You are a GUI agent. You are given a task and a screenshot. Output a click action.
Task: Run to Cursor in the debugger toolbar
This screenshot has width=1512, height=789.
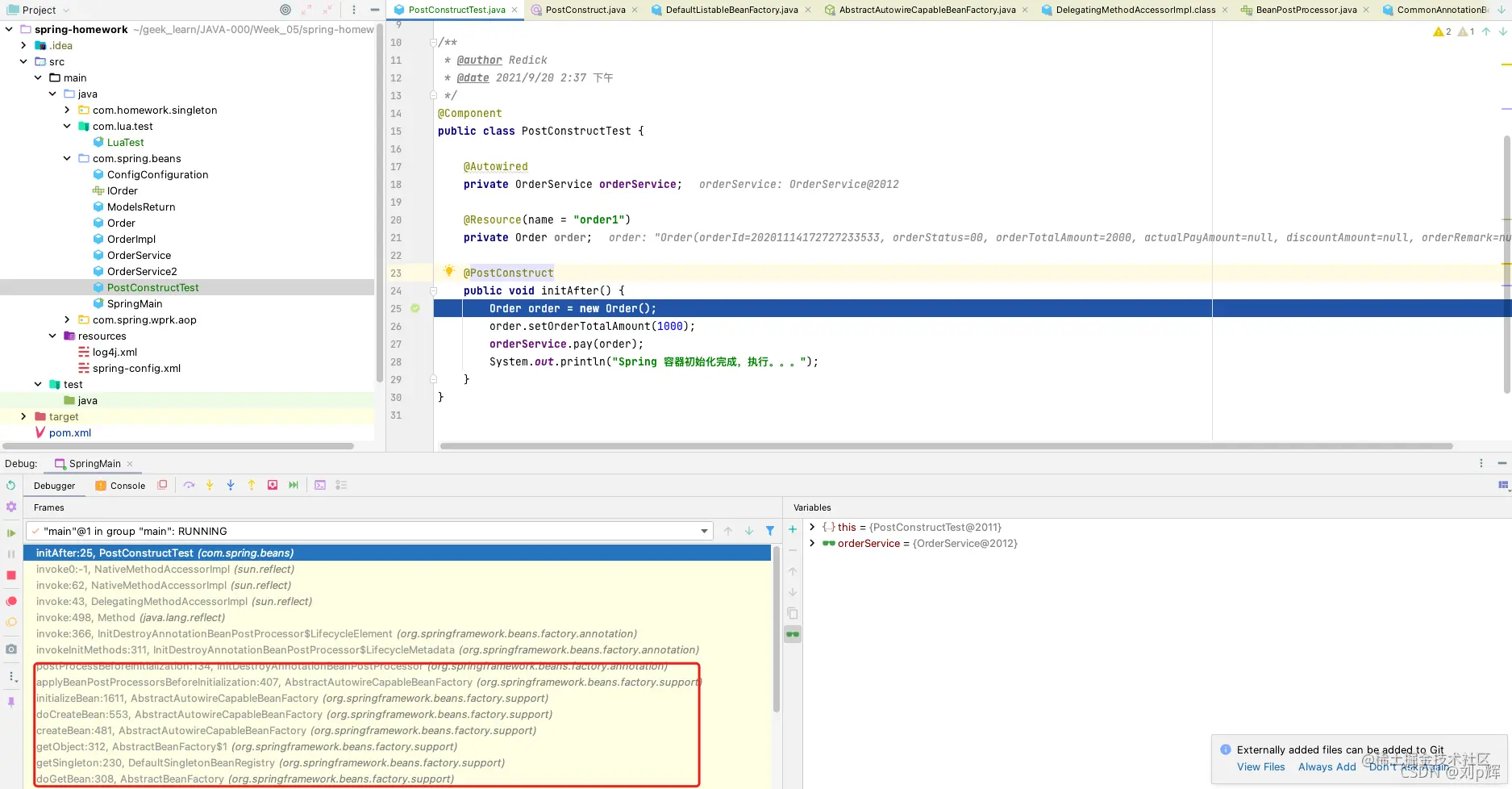point(294,485)
